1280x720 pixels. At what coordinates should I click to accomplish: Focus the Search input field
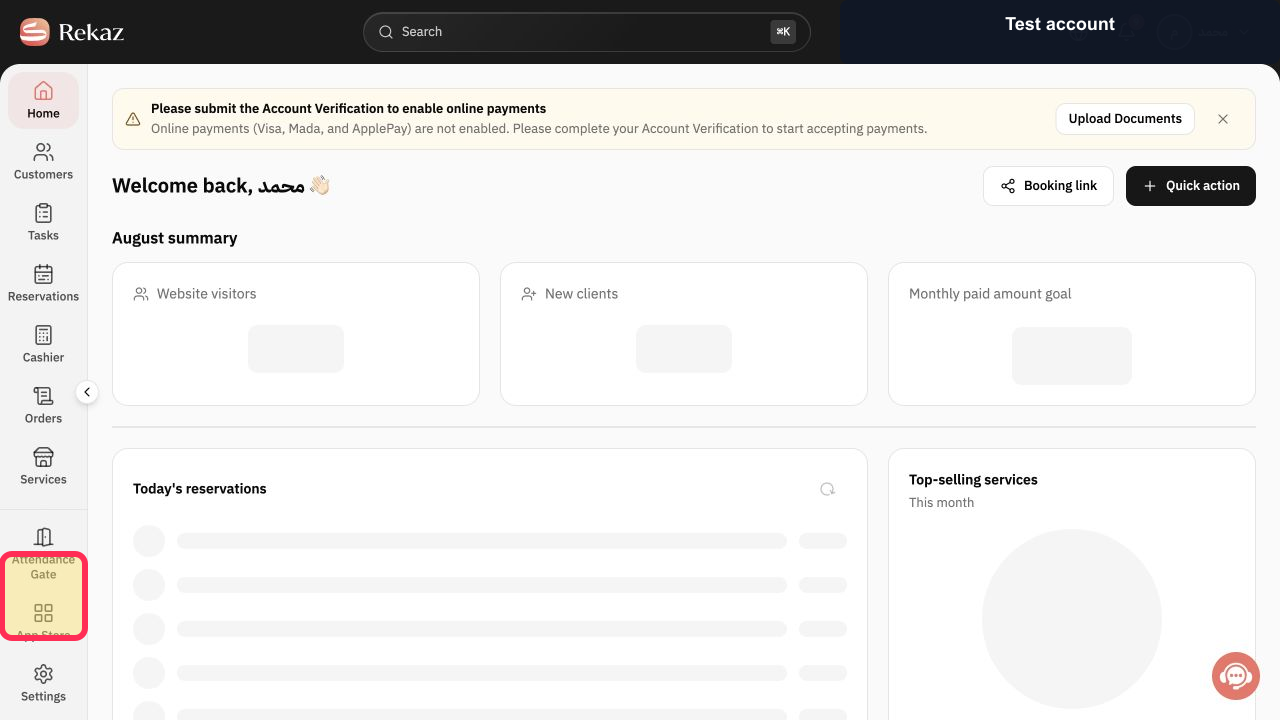pos(587,32)
